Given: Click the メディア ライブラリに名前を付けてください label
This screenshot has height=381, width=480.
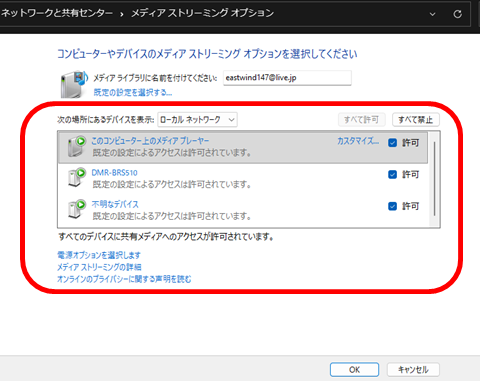Looking at the screenshot, I should 155,78.
